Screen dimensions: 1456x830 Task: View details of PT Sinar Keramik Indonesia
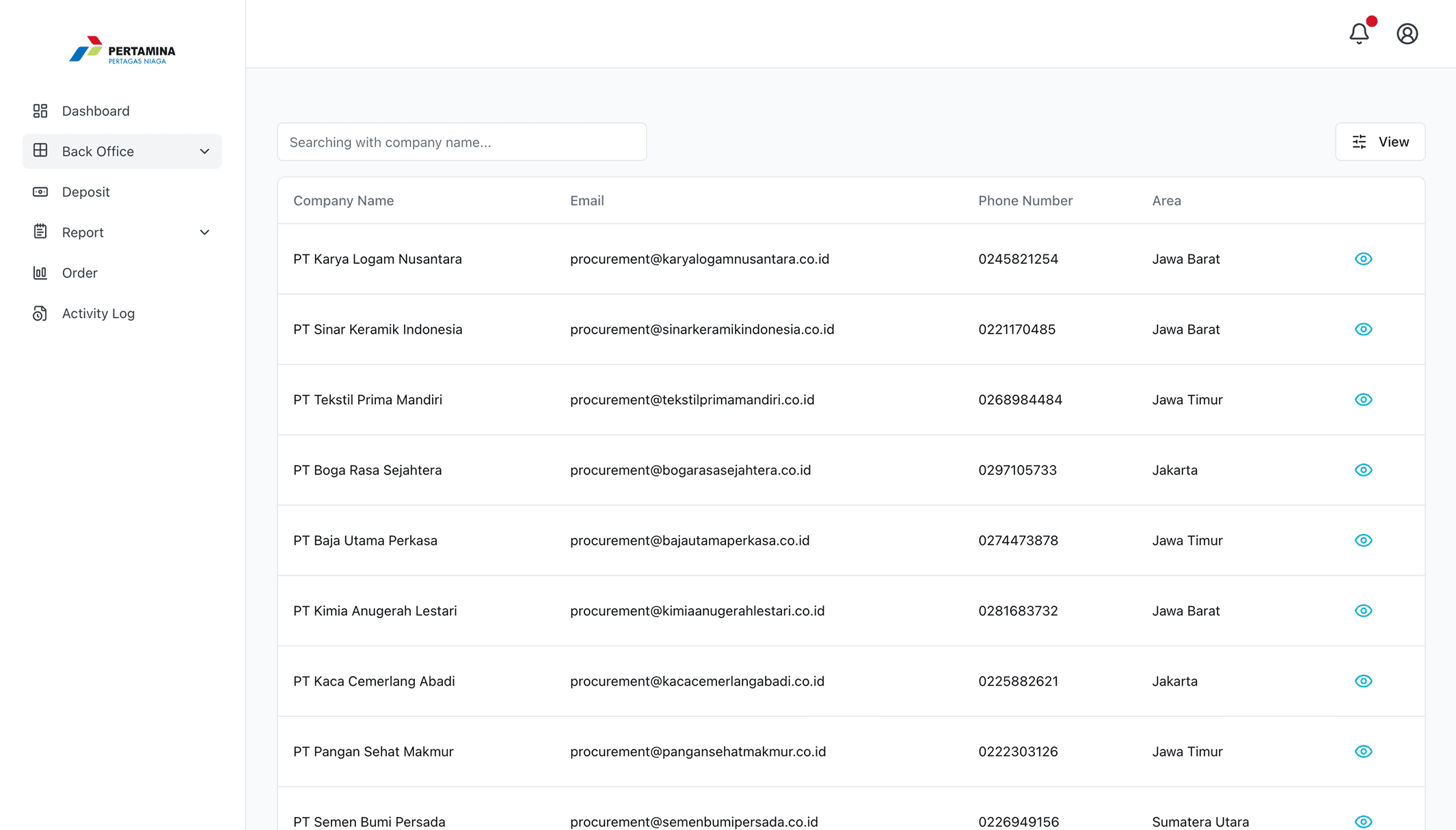[x=1363, y=329]
